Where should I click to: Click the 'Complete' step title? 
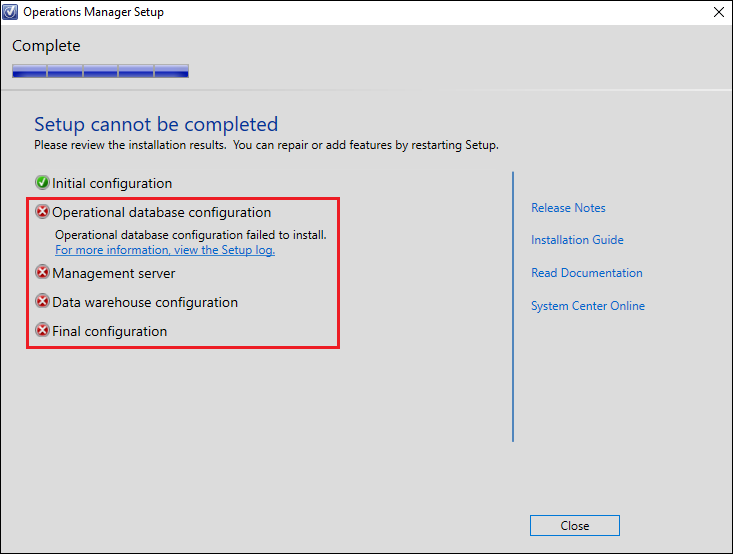46,46
